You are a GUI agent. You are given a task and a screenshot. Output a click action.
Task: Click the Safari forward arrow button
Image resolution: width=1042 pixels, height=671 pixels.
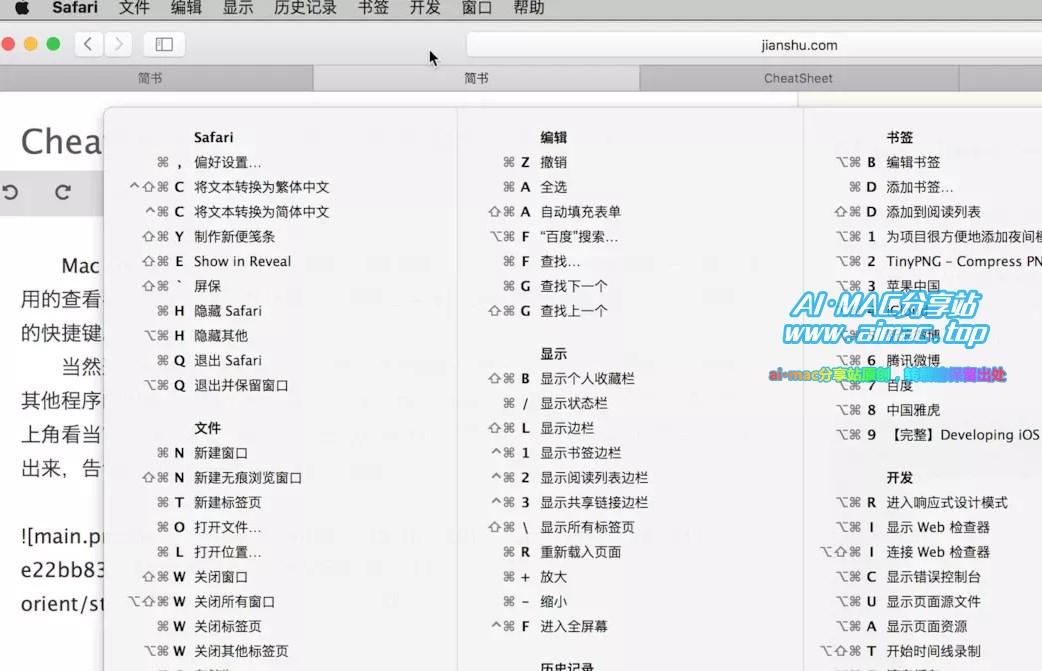(x=118, y=45)
